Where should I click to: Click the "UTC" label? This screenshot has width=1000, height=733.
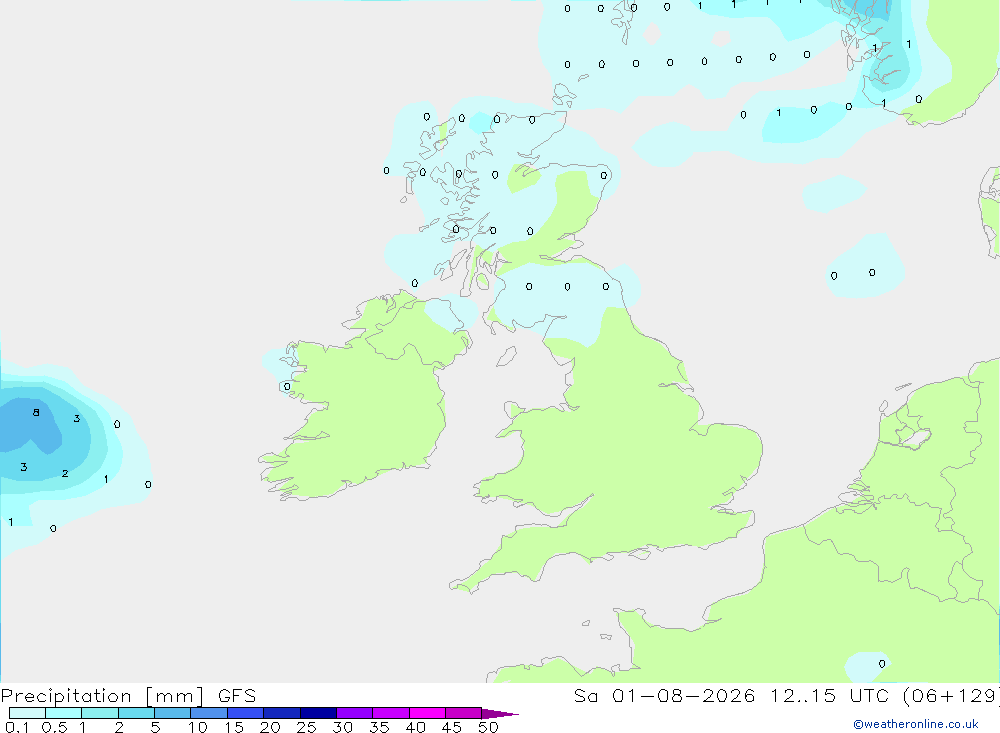[x=871, y=696]
